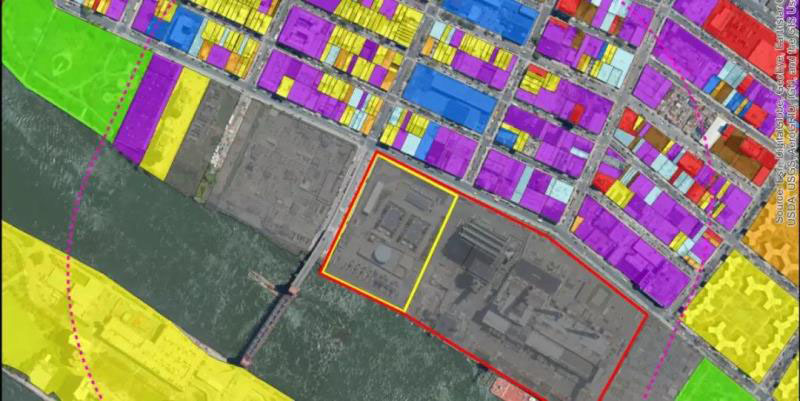The width and height of the screenshot is (800, 401).
Task: Select the big red parcel at top right
Action: (745, 35)
